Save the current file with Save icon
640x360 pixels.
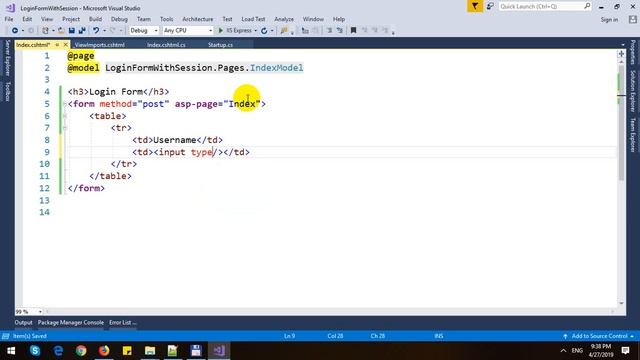point(72,31)
